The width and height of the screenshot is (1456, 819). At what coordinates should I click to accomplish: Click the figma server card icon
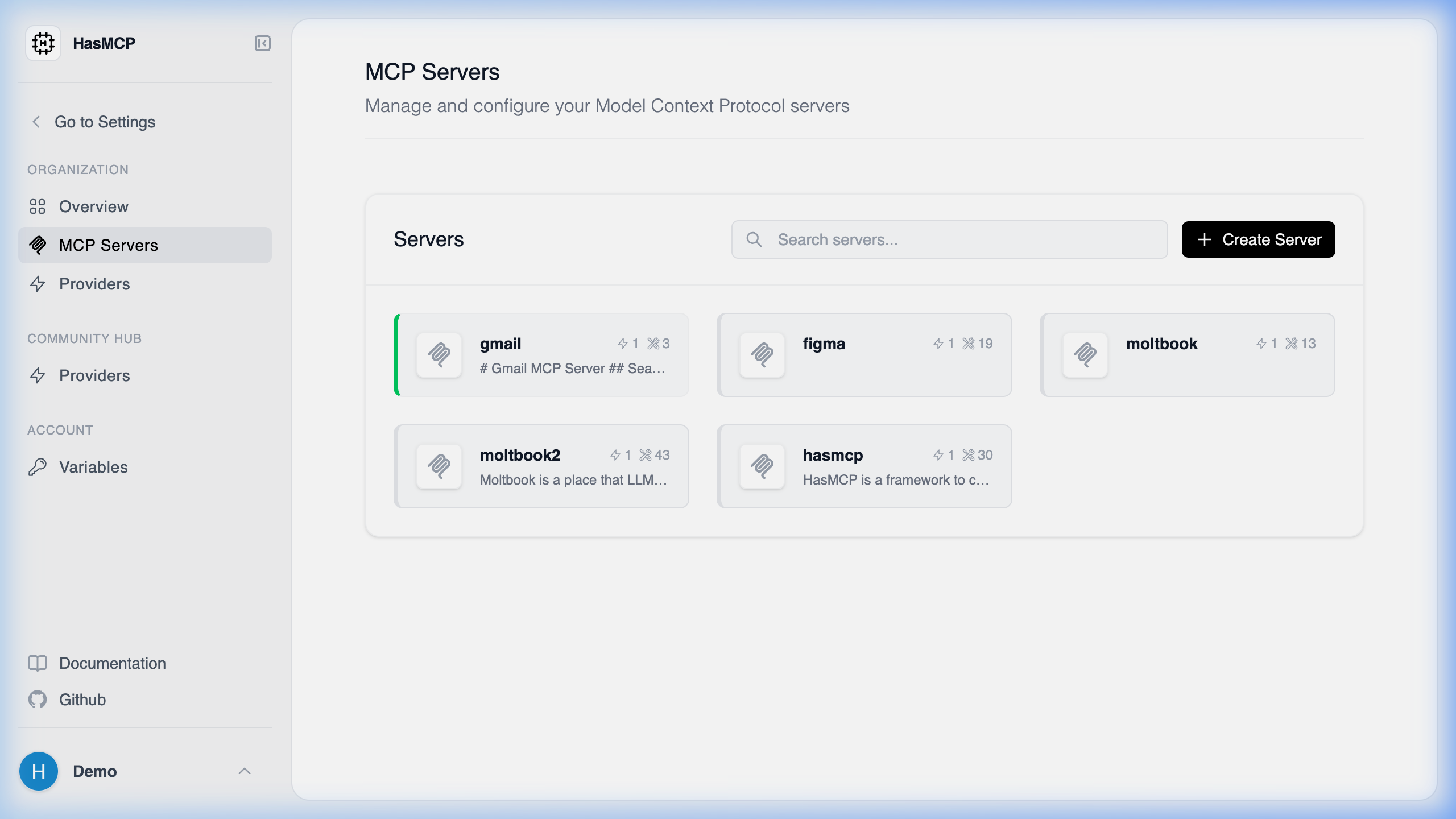[762, 355]
